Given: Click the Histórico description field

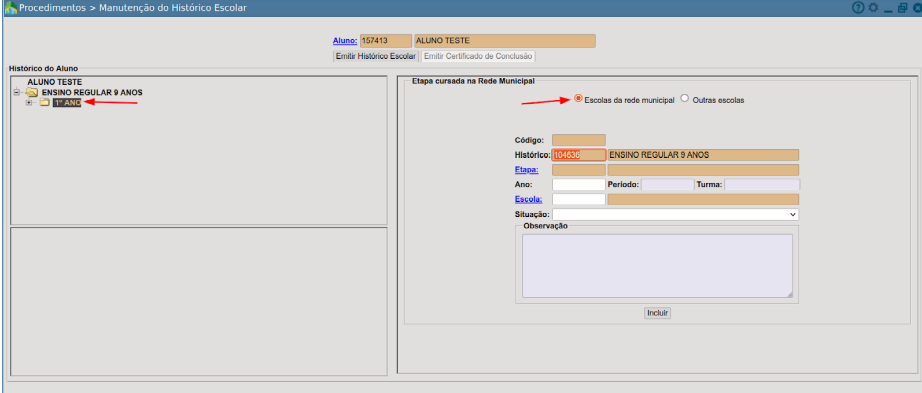Looking at the screenshot, I should [703, 155].
